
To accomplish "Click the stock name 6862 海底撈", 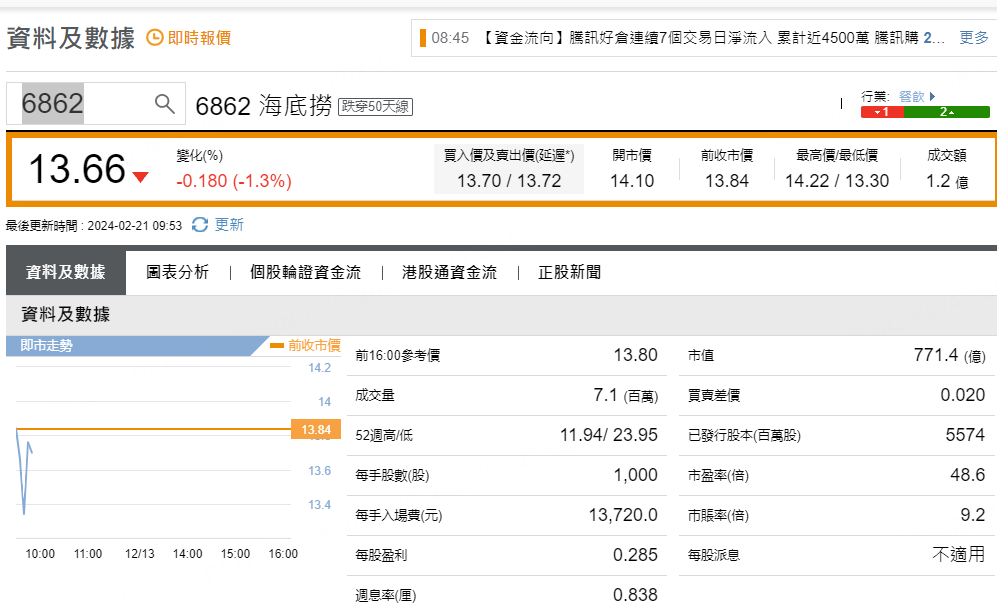I will 263,106.
